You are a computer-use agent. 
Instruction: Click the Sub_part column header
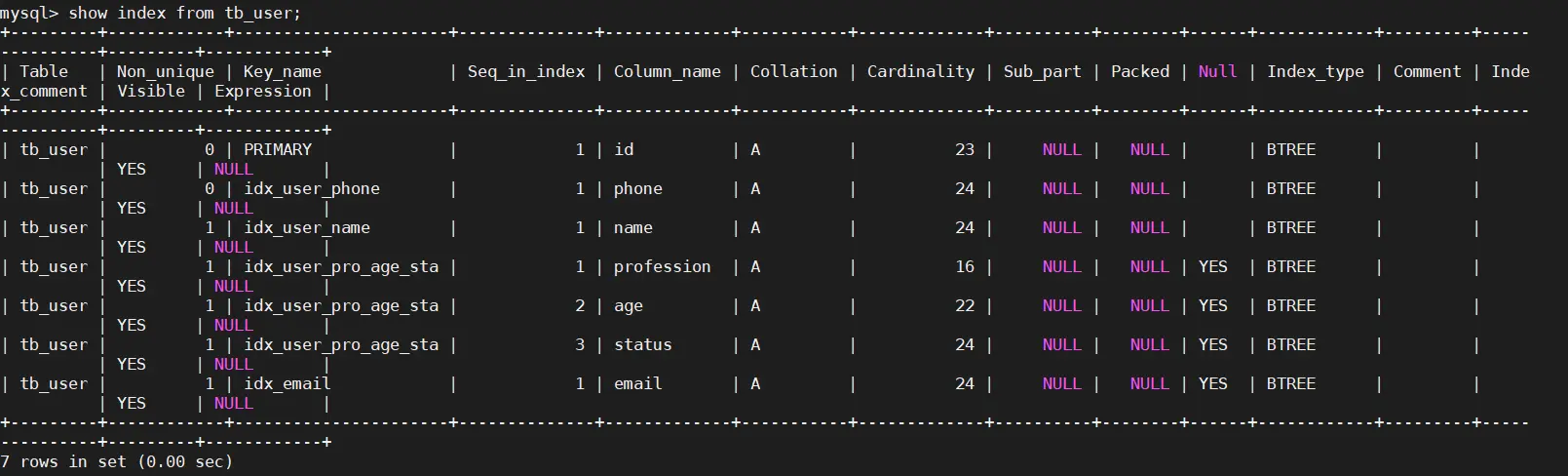tap(1043, 72)
